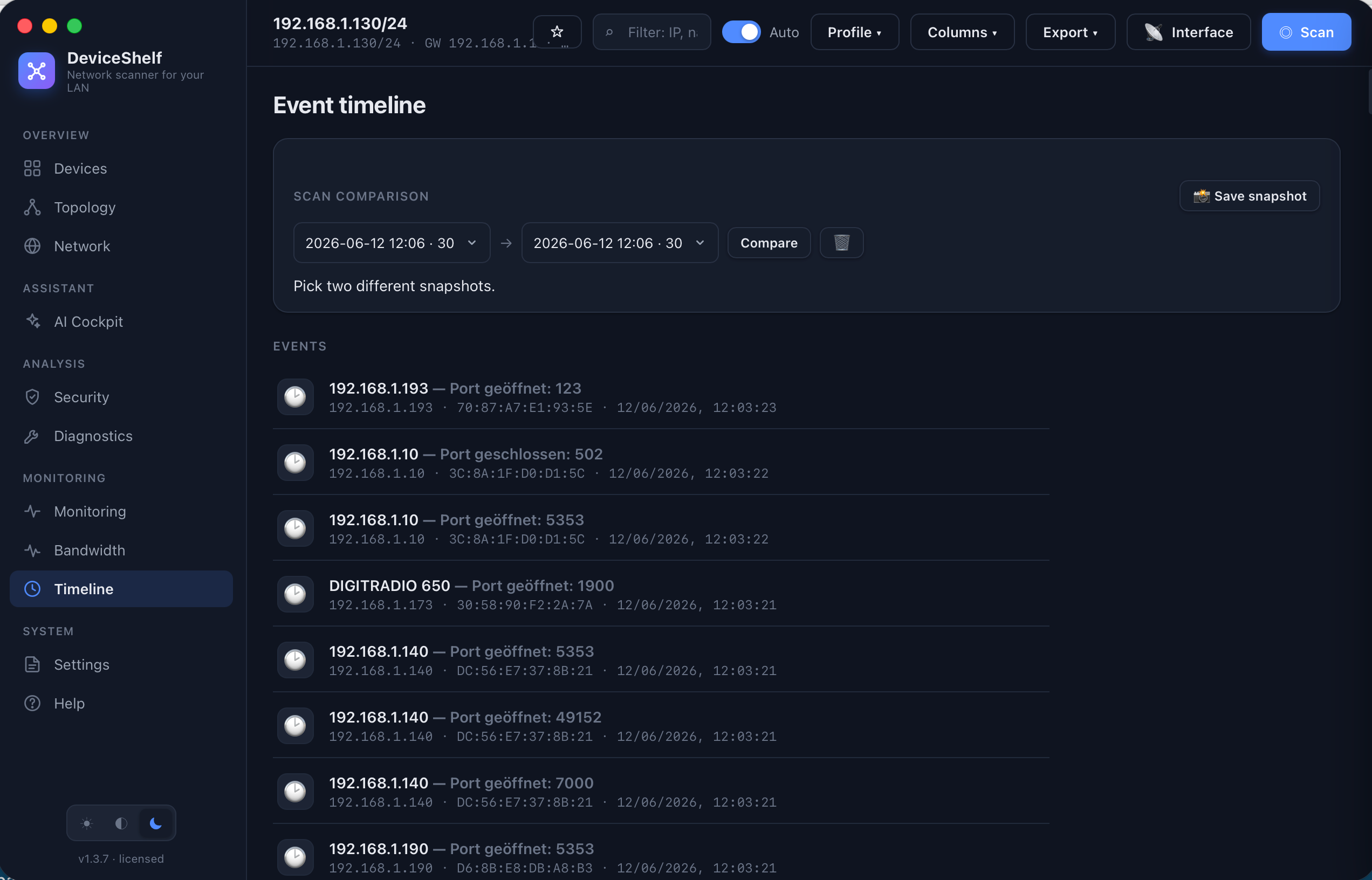Click the Event timeline heading
1372x880 pixels.
click(x=349, y=105)
